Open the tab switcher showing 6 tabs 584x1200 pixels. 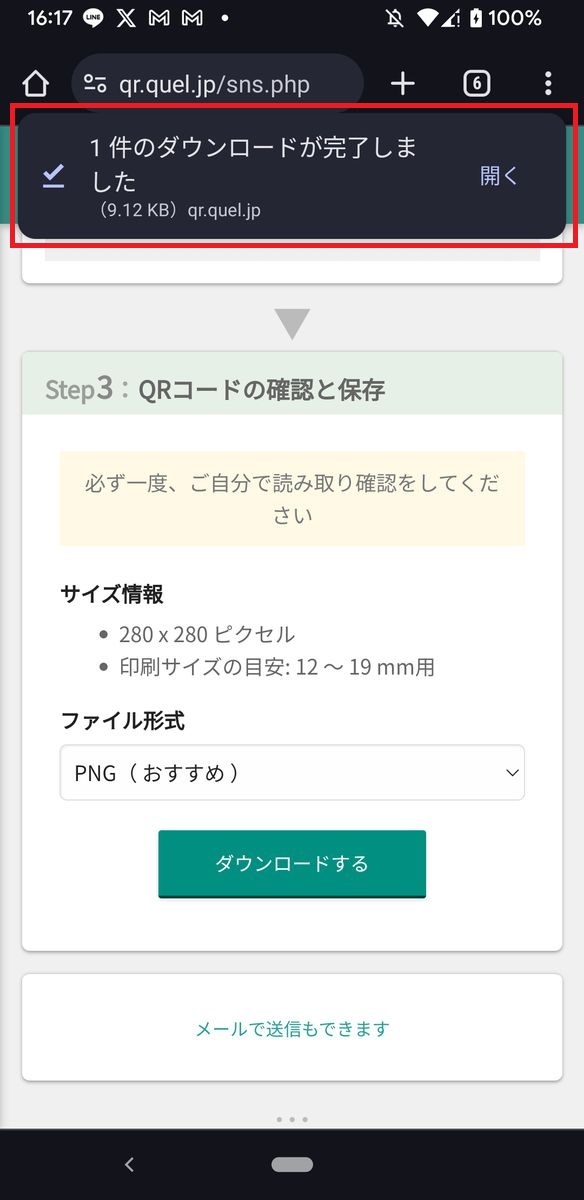tap(476, 84)
